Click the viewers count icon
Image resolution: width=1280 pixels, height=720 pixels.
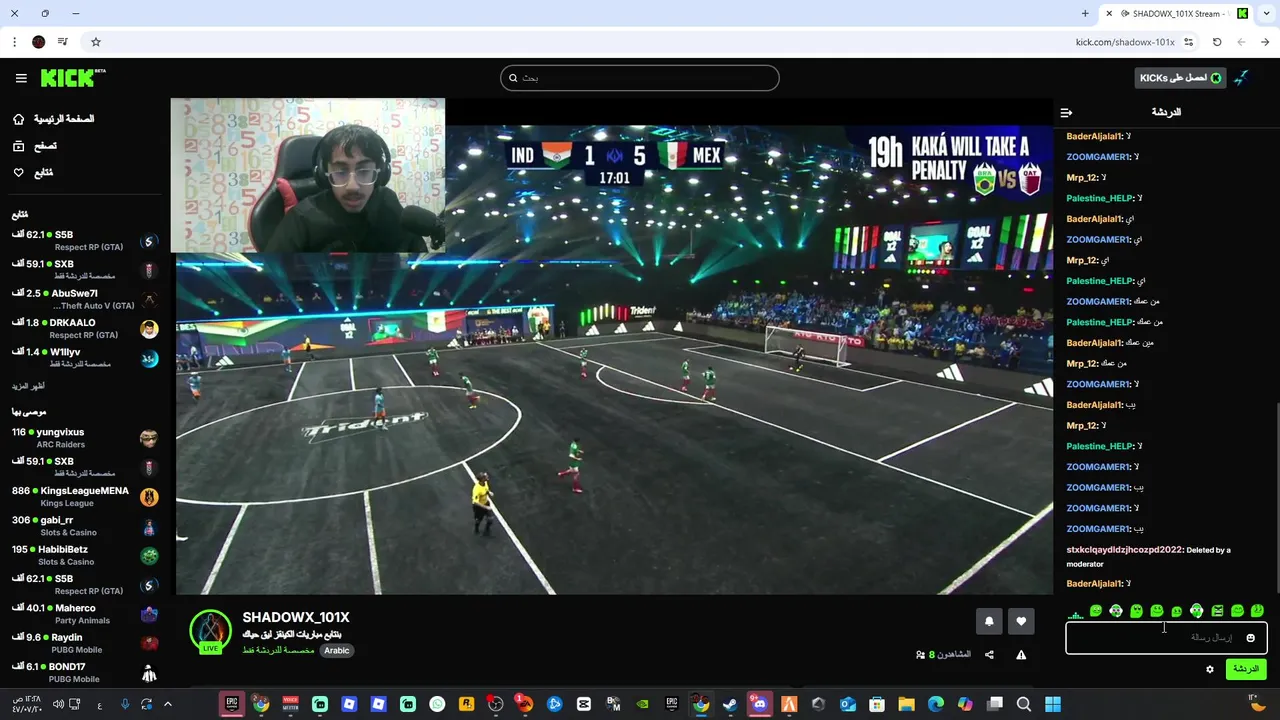click(920, 655)
